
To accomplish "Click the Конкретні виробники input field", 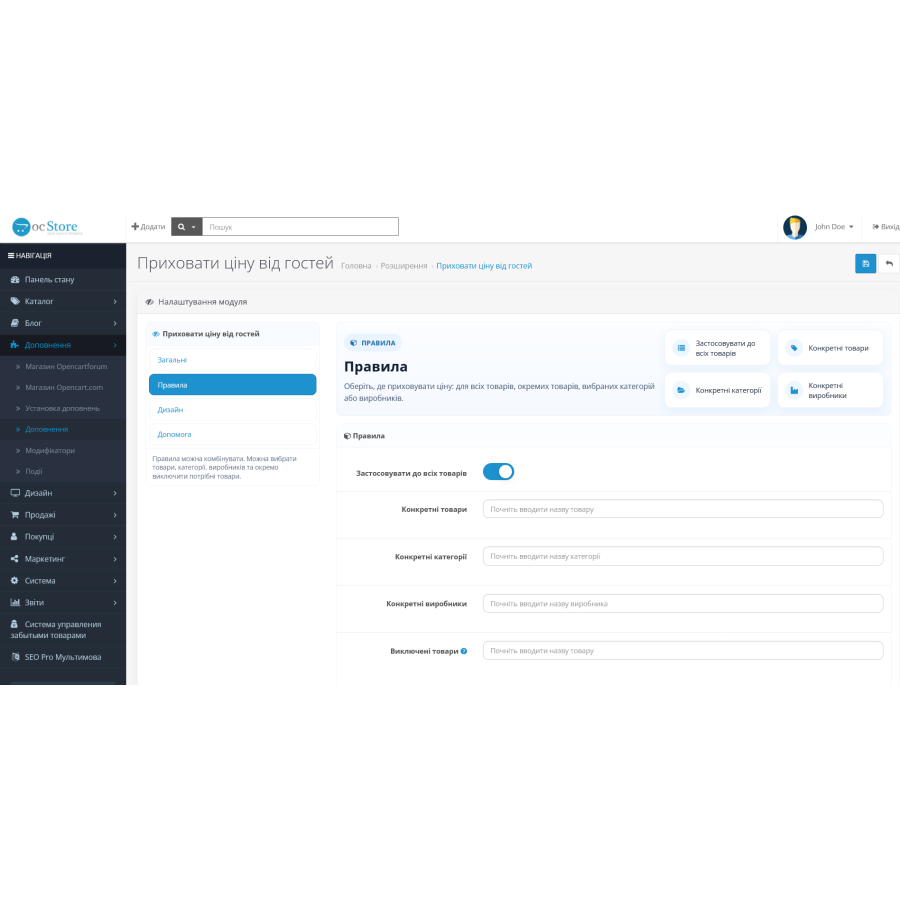I will pos(683,603).
